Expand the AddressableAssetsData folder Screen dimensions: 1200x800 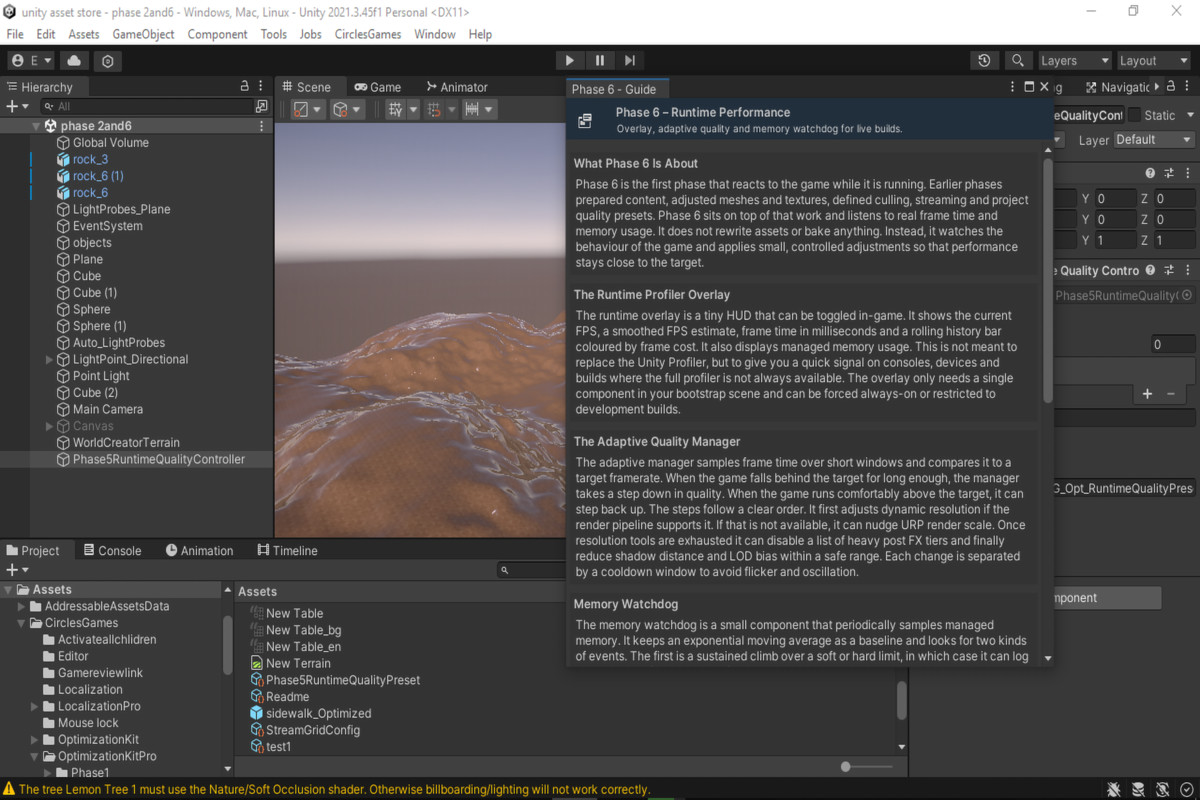22,606
